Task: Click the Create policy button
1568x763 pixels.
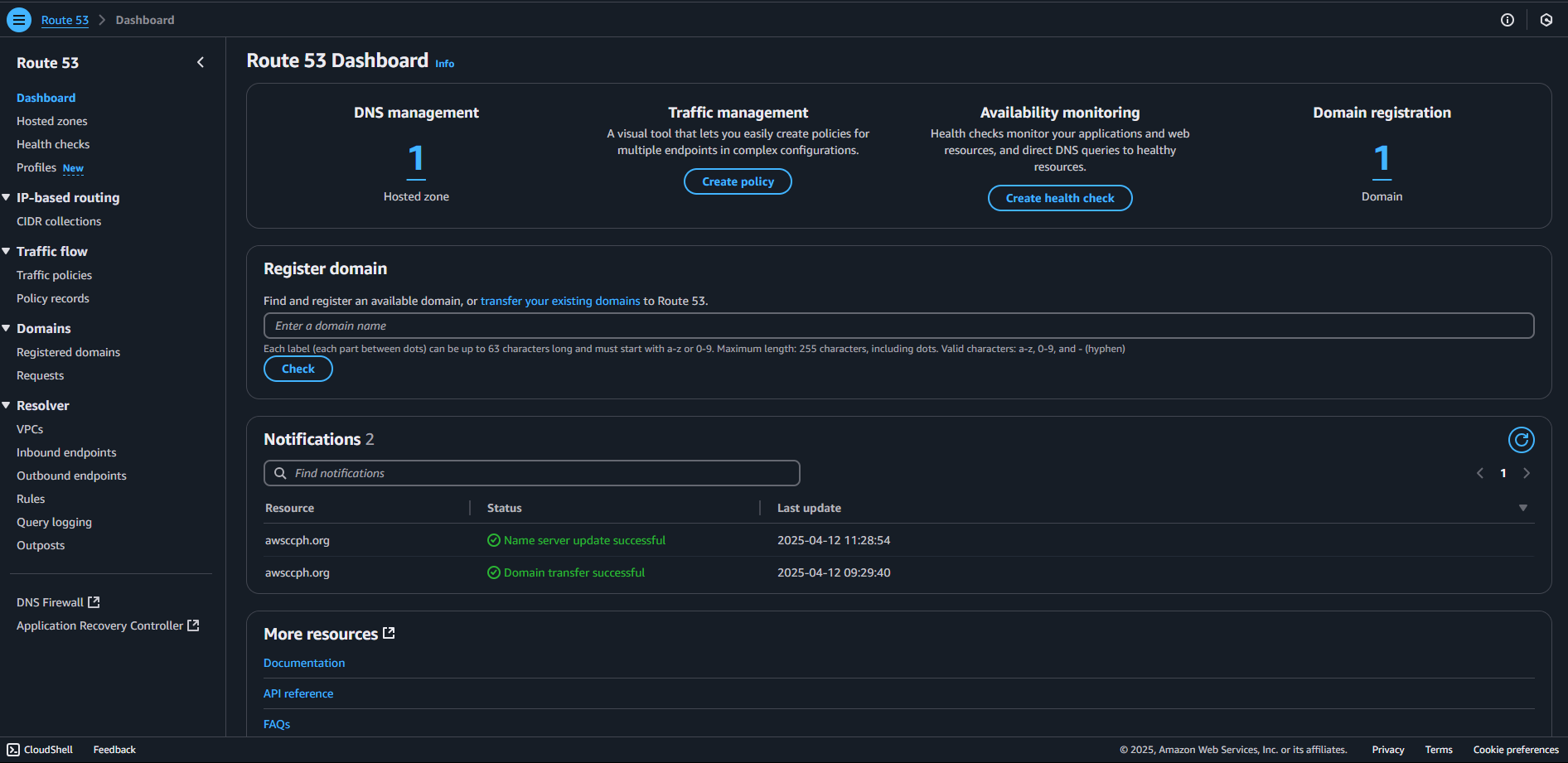Action: tap(738, 181)
